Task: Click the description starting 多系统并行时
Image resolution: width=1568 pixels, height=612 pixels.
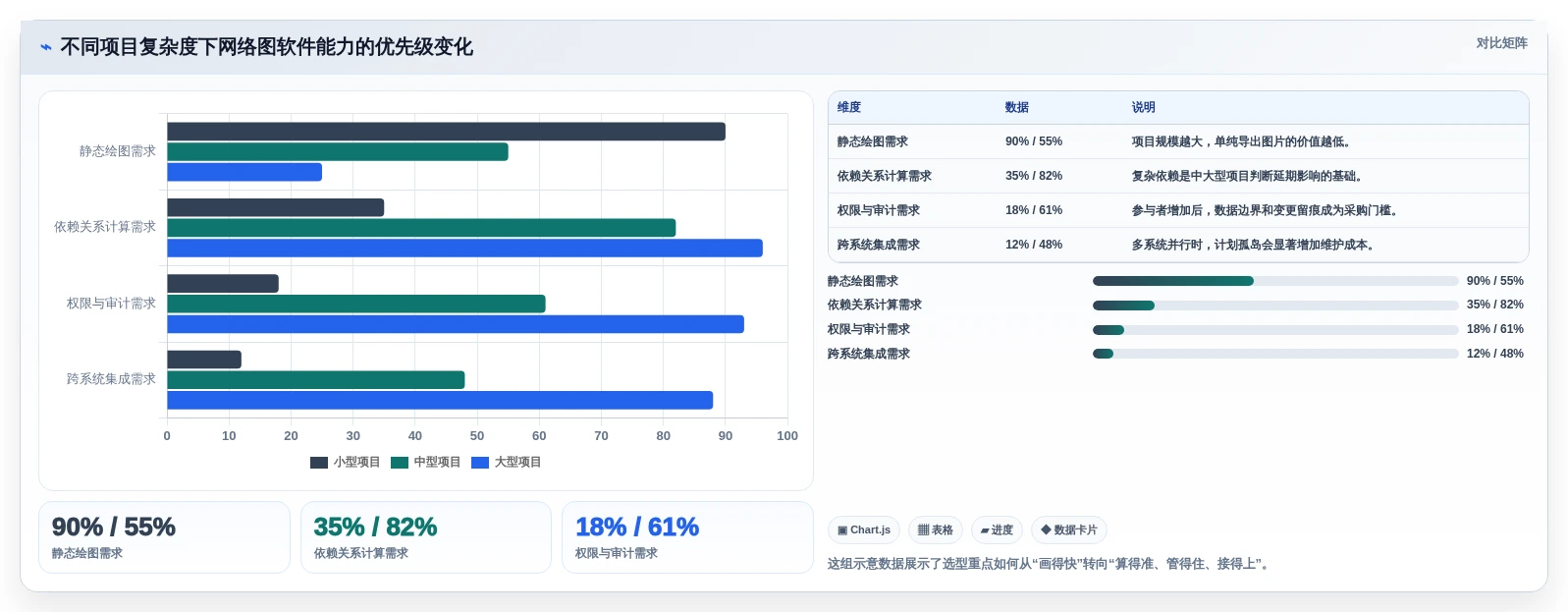Action: click(x=1256, y=245)
